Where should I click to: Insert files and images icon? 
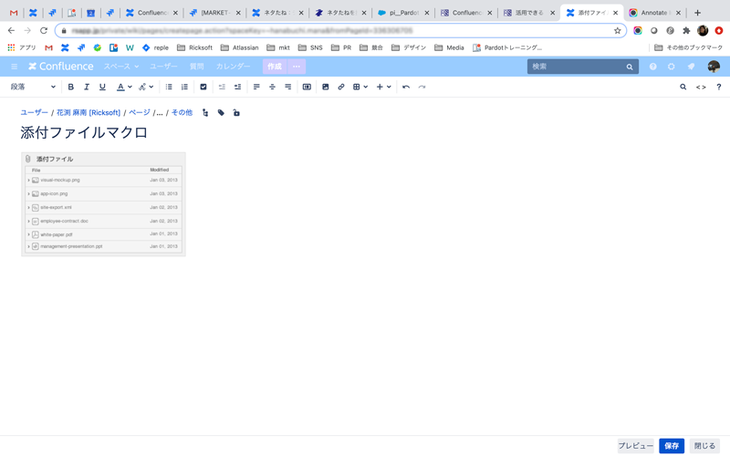pyautogui.click(x=325, y=87)
